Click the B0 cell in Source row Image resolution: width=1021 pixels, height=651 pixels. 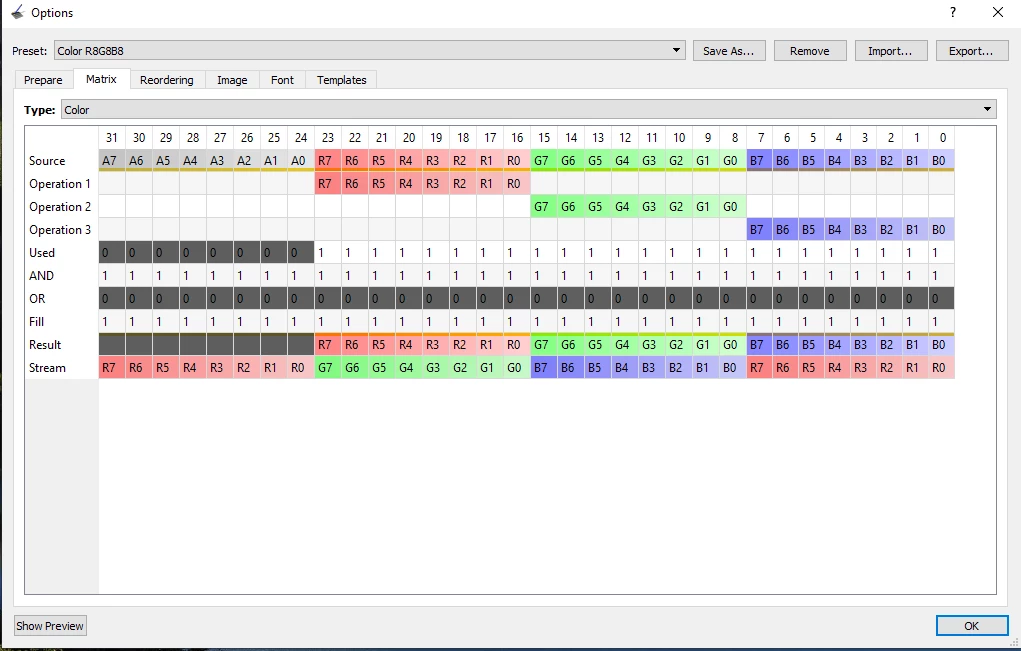coord(942,161)
